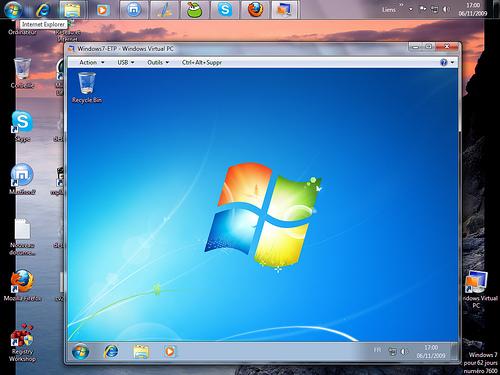
Task: Maximize the Windows Virtual PC window
Action: pos(429,47)
